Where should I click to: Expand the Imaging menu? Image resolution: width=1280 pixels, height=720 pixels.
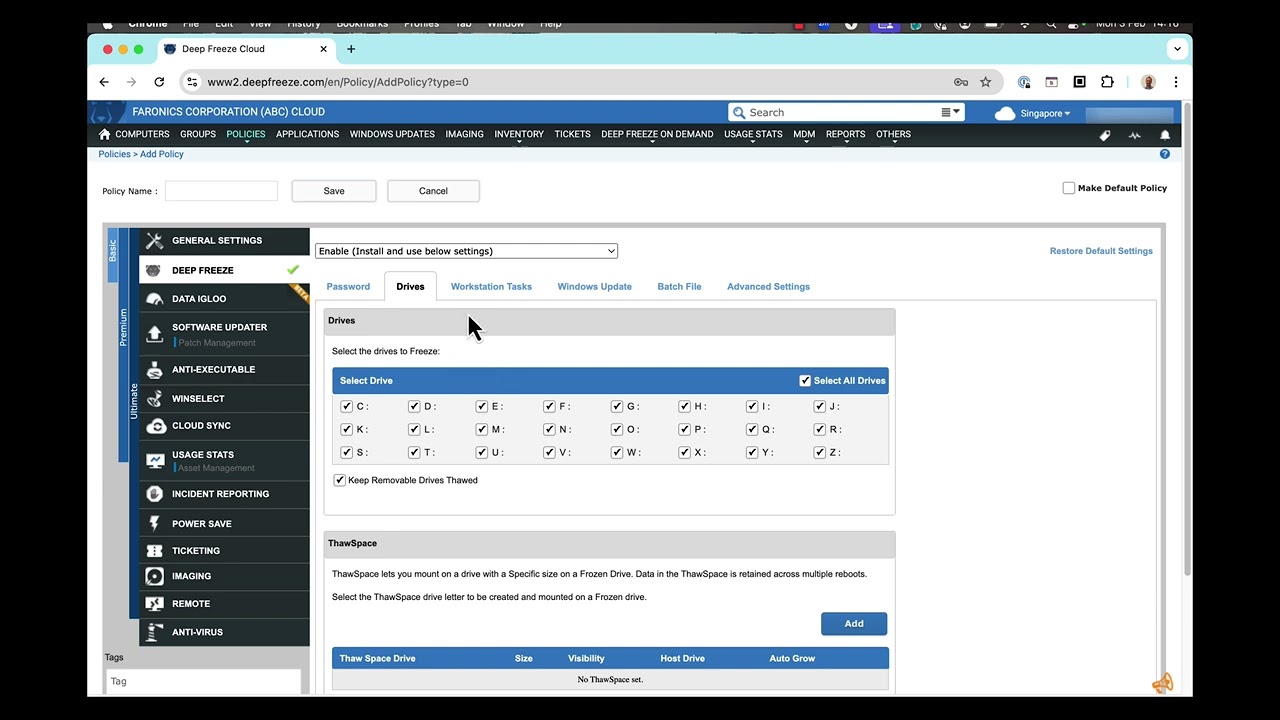[464, 134]
